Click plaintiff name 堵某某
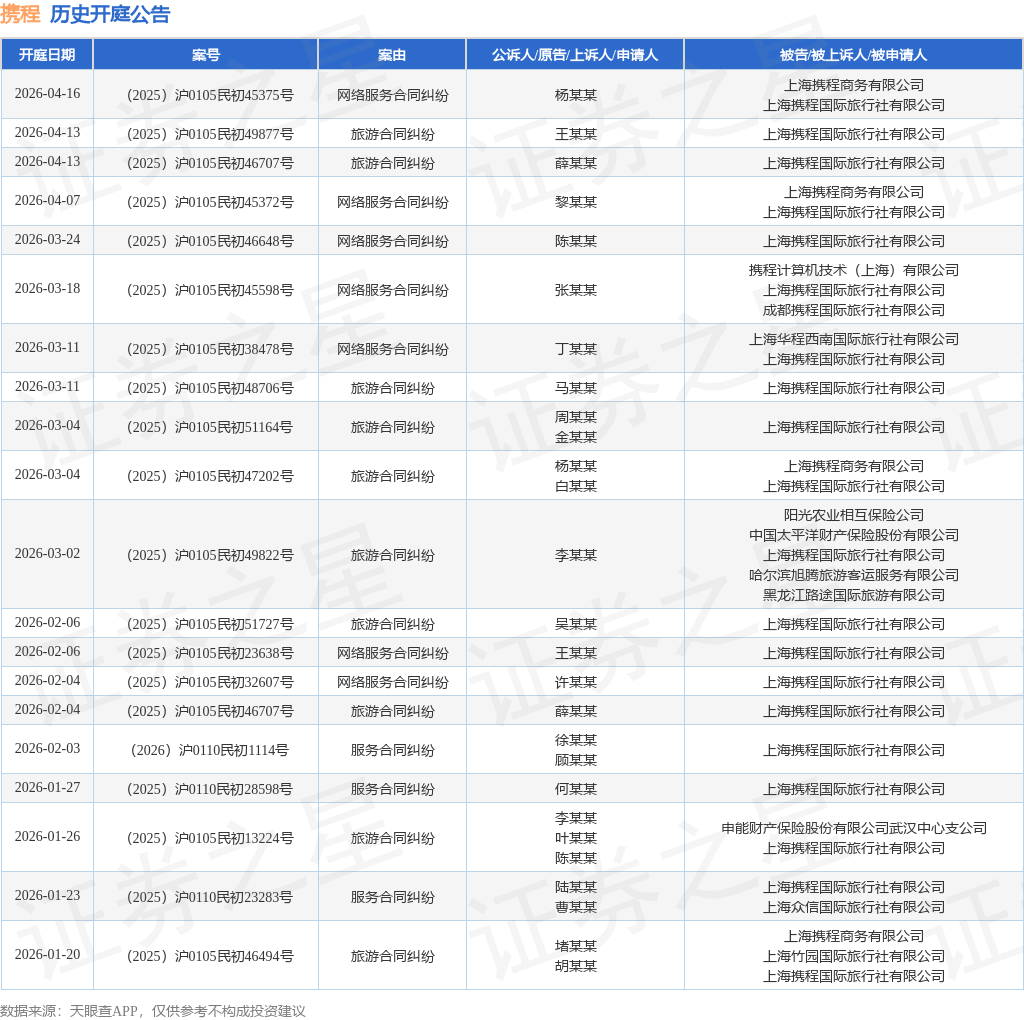 [575, 947]
